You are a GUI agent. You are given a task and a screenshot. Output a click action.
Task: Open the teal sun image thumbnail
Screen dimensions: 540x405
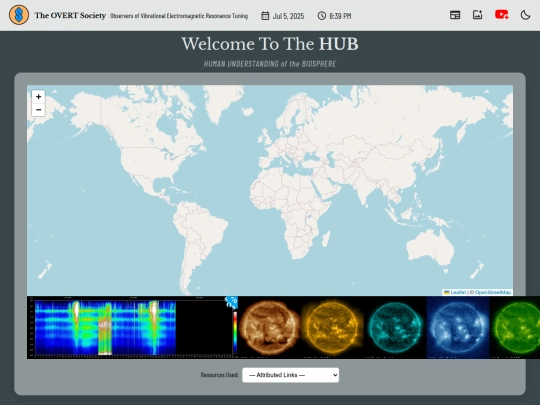pyautogui.click(x=395, y=327)
